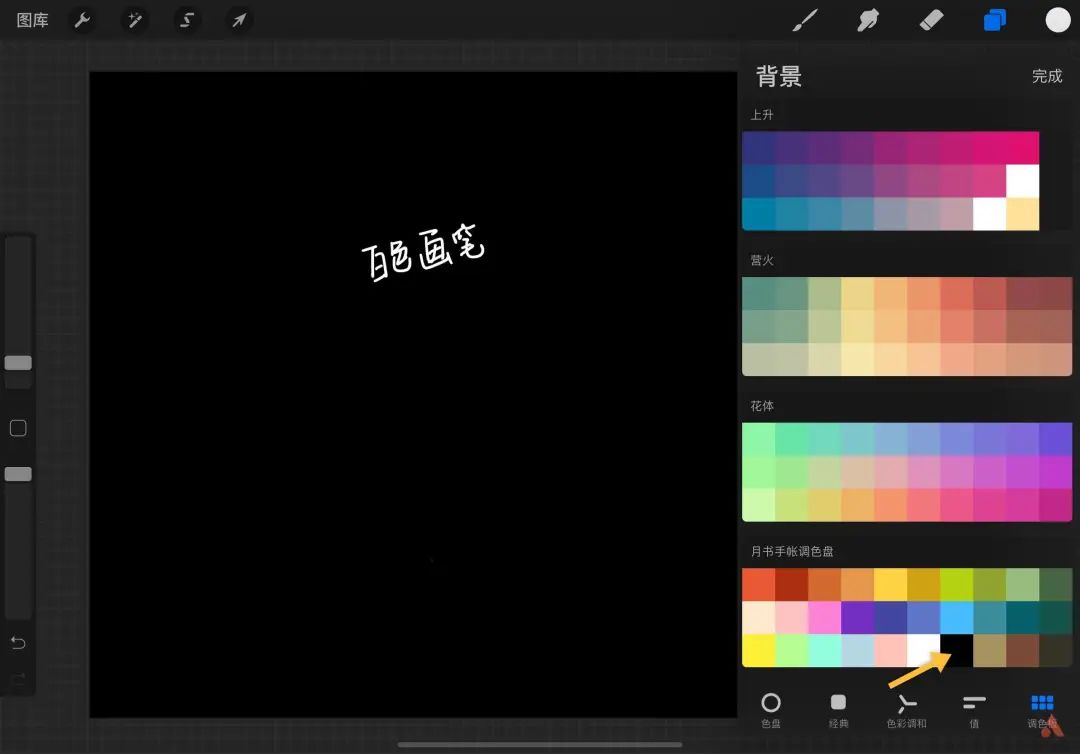Open the magic wand Adjustments menu
The image size is (1080, 754).
point(134,20)
